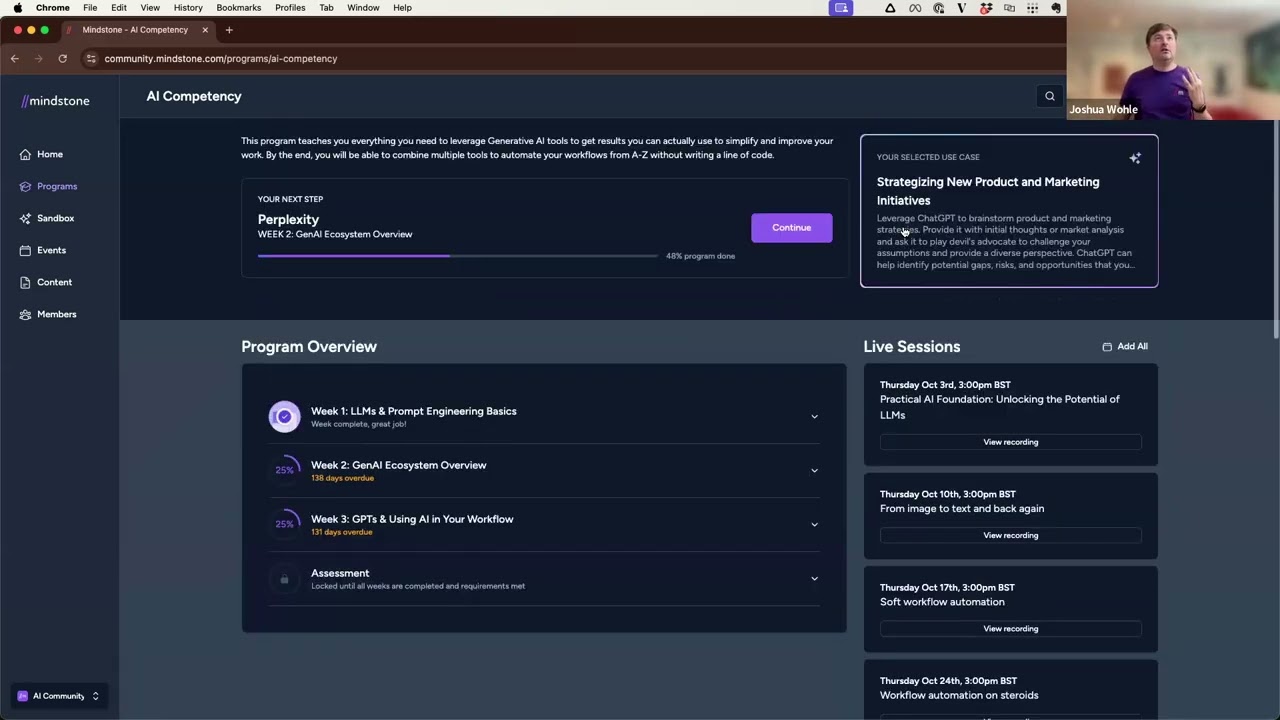
Task: Click the 48% program done label
Action: [700, 256]
